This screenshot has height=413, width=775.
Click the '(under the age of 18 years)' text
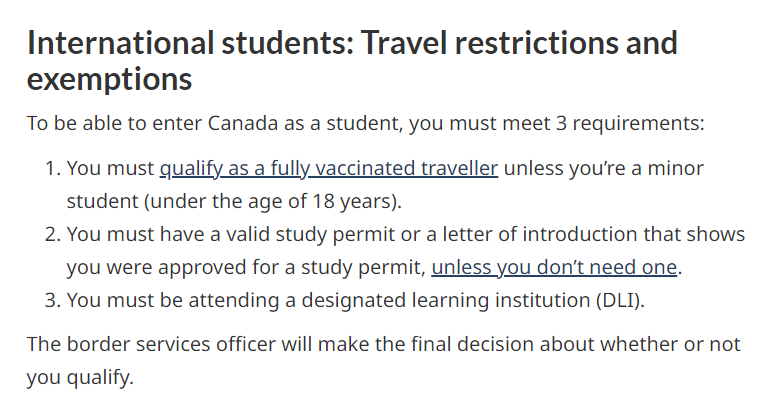tap(273, 202)
